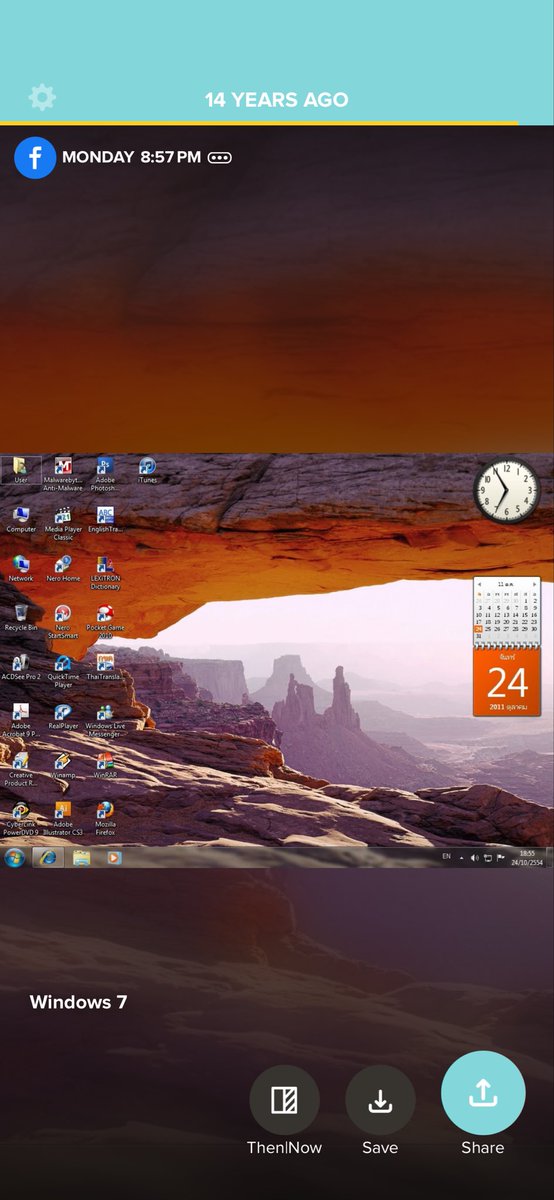Click the orange date 24 panel

click(x=507, y=681)
